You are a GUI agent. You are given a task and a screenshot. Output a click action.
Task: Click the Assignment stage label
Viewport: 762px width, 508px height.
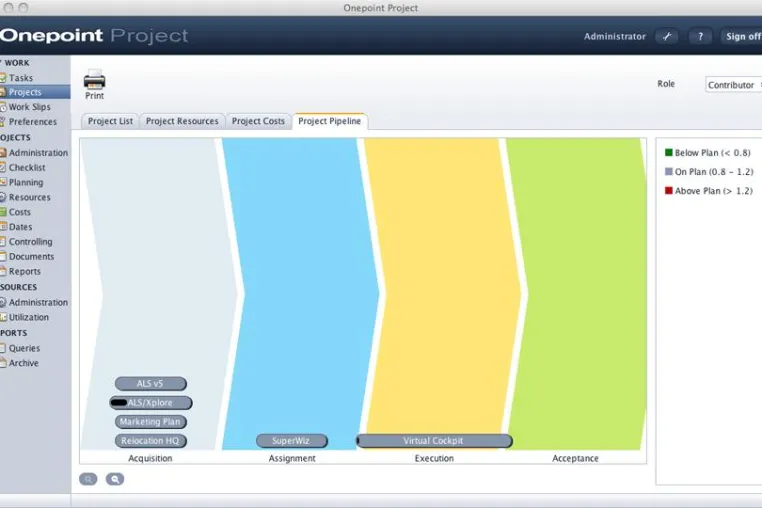[292, 458]
